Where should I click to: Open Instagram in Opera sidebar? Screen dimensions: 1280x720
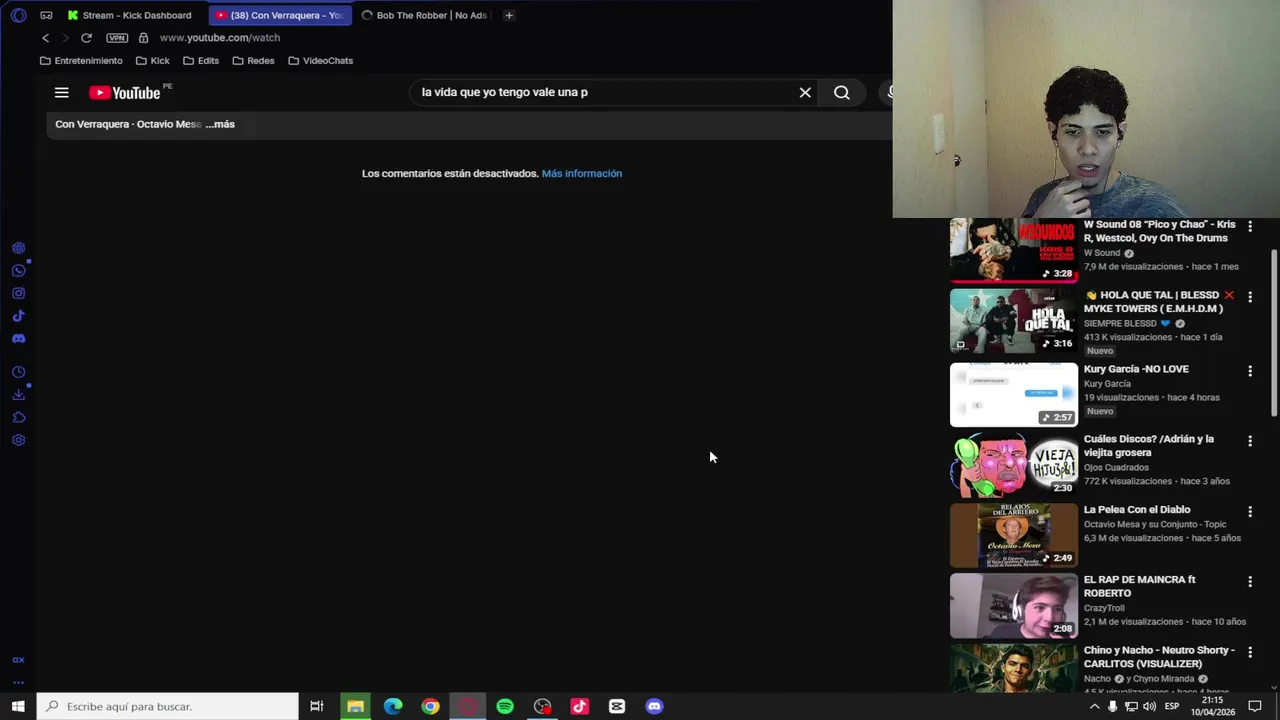pos(18,293)
